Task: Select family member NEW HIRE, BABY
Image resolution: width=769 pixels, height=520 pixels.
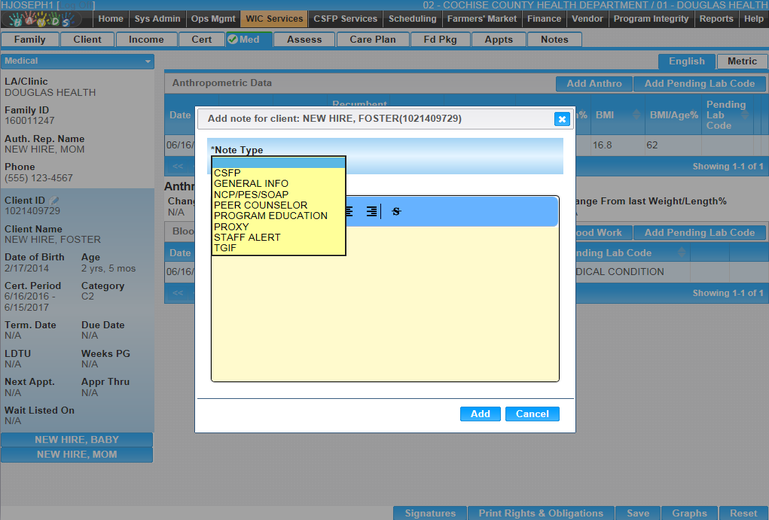Action: pos(77,440)
